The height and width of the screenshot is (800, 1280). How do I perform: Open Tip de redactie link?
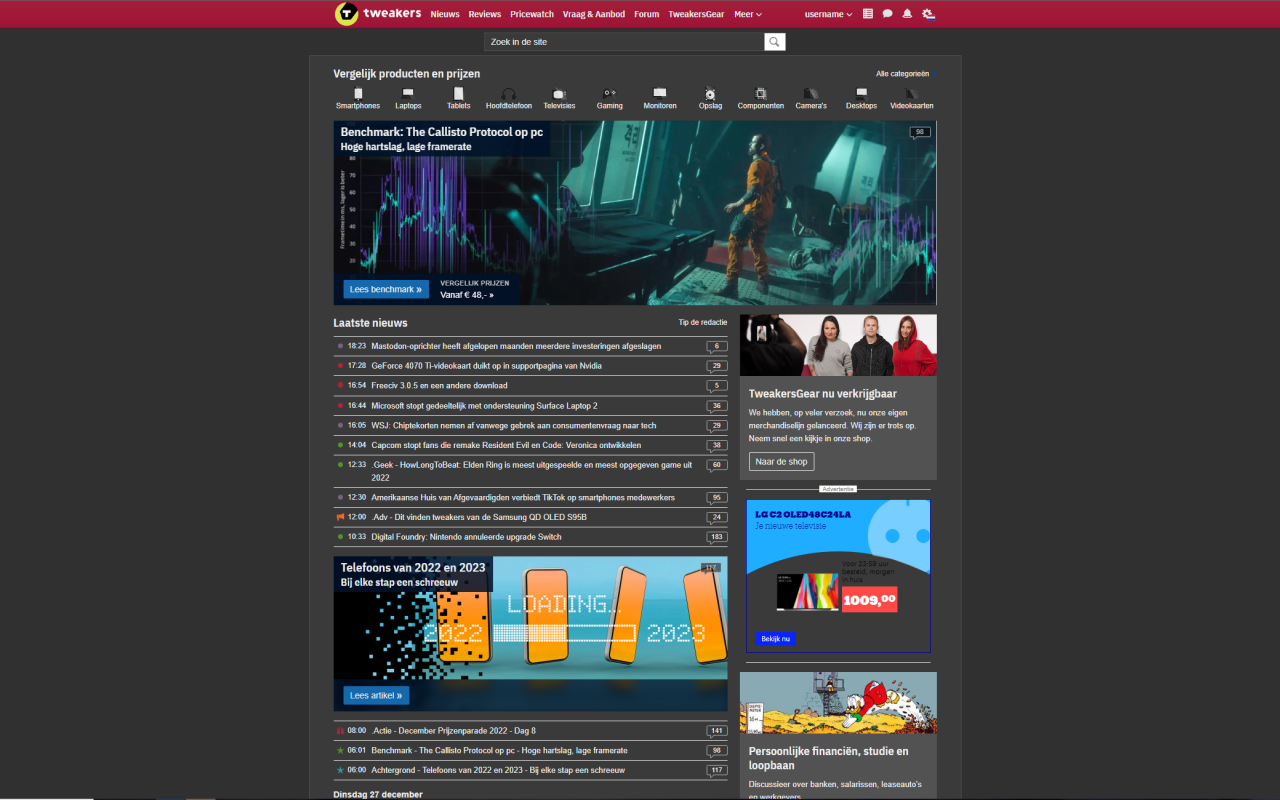coord(703,322)
